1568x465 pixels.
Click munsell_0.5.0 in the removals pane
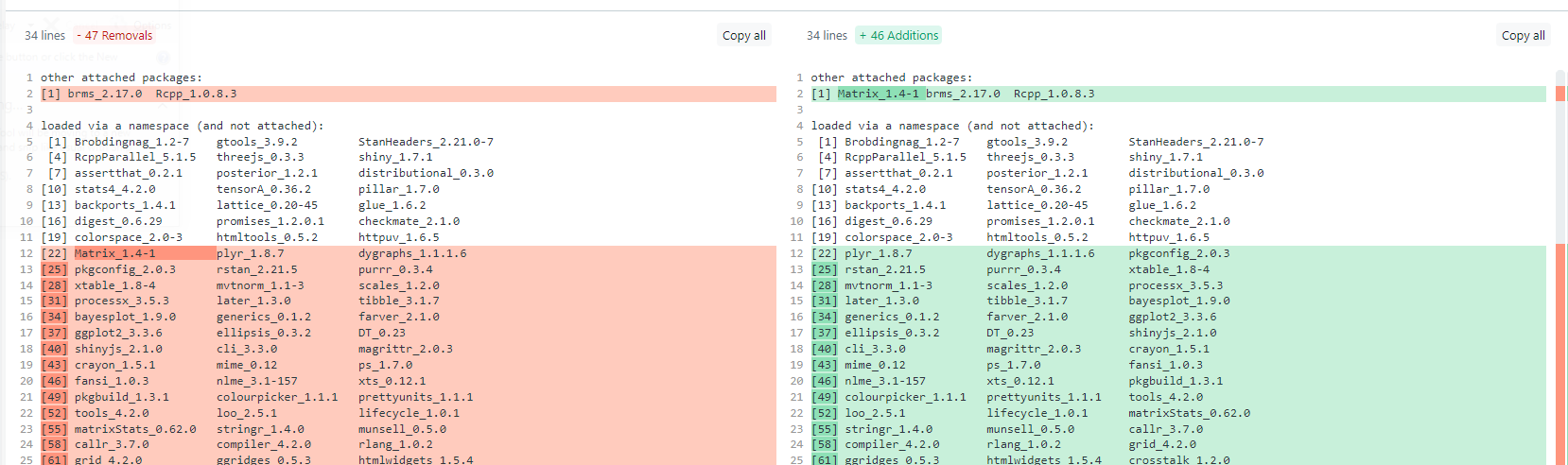[x=402, y=429]
